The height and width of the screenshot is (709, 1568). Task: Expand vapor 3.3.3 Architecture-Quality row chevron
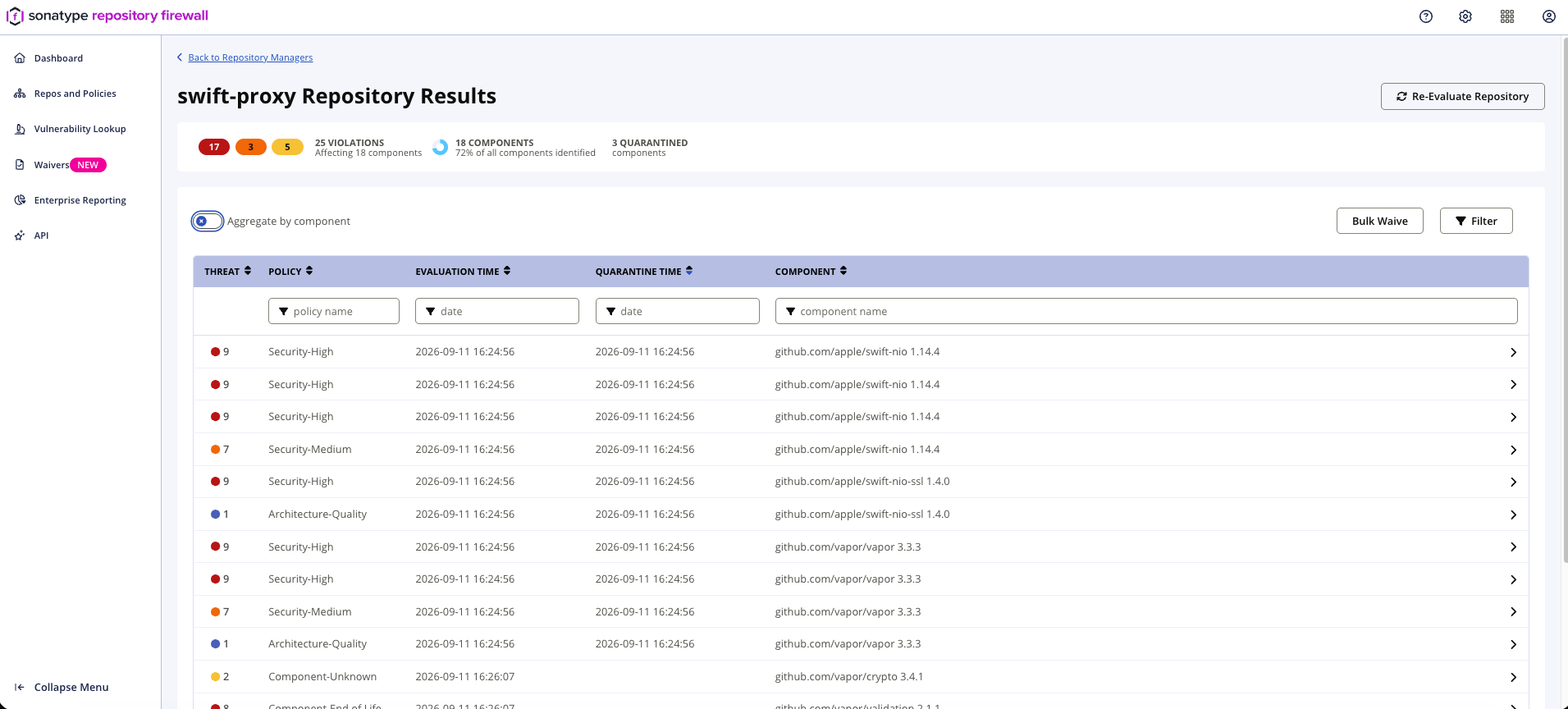(1513, 644)
